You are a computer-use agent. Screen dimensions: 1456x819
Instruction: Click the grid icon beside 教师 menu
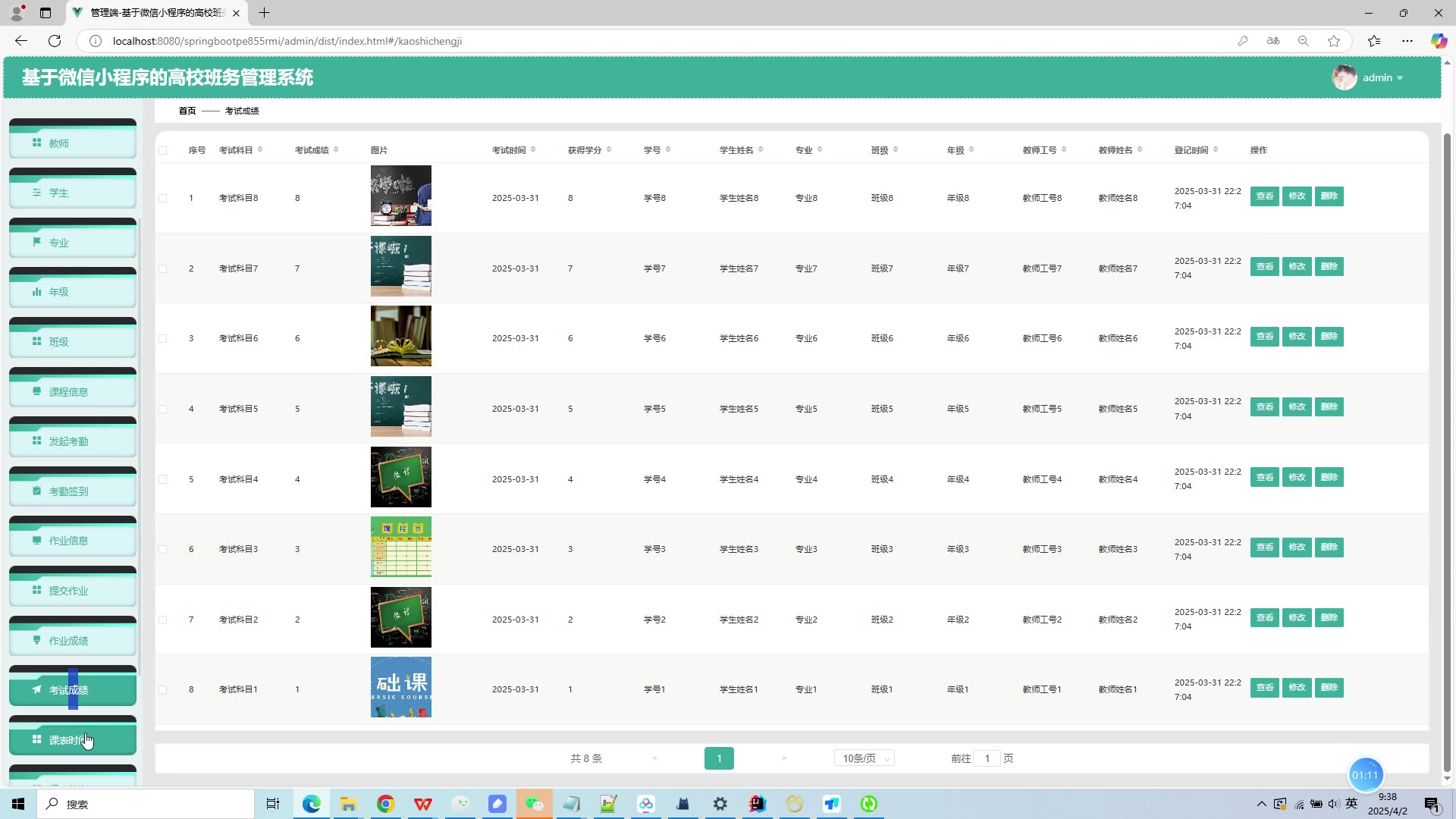point(36,143)
